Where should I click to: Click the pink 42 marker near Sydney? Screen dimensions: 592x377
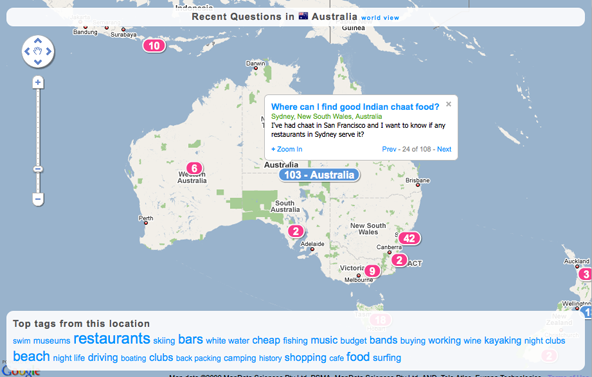point(409,238)
